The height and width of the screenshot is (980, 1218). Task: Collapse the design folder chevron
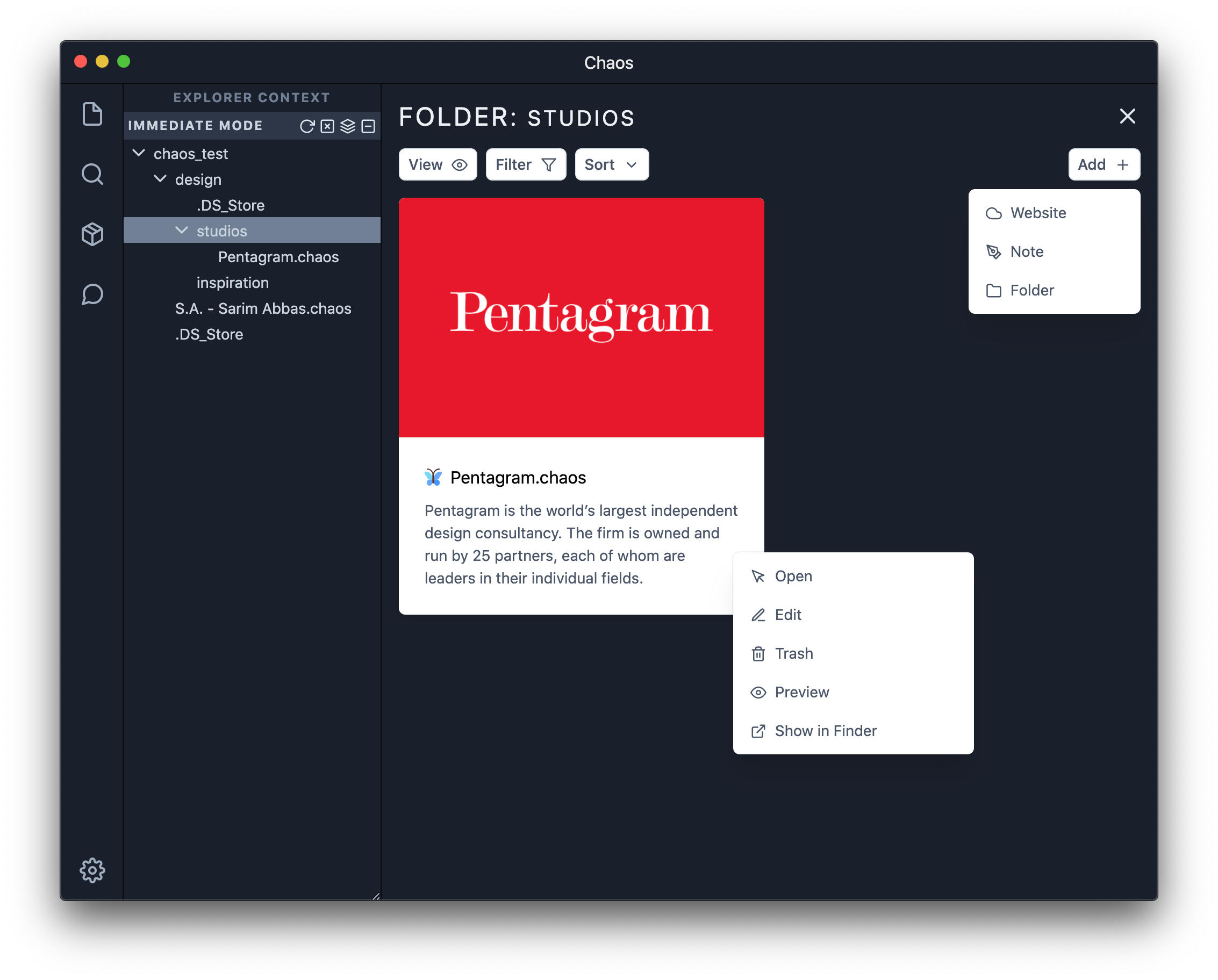coord(160,179)
